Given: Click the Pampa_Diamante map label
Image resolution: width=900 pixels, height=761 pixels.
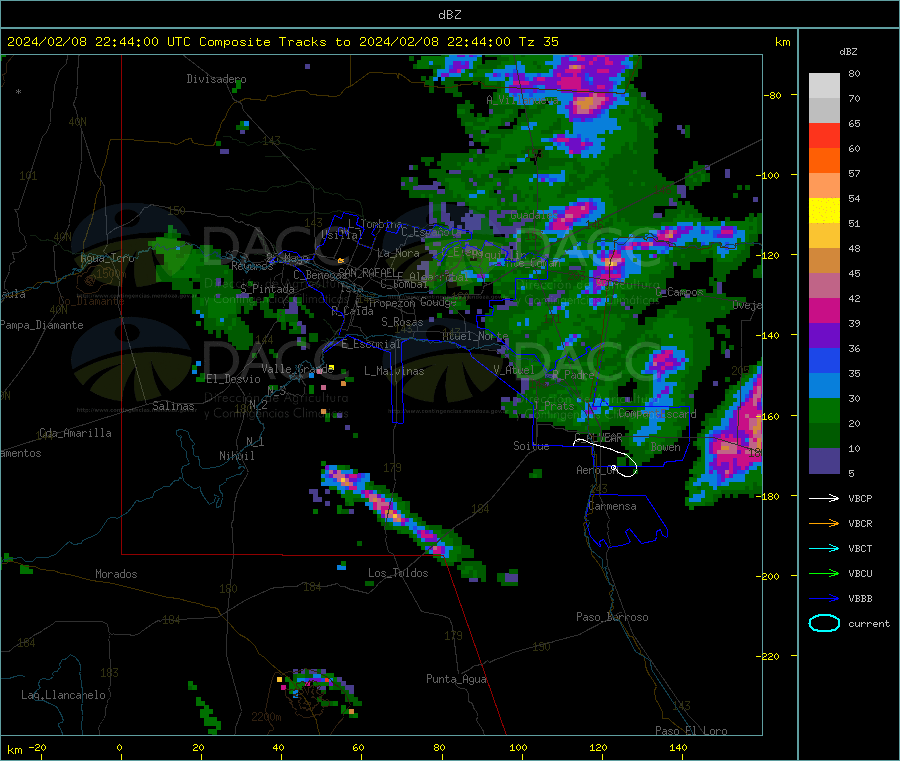Looking at the screenshot, I should [42, 325].
